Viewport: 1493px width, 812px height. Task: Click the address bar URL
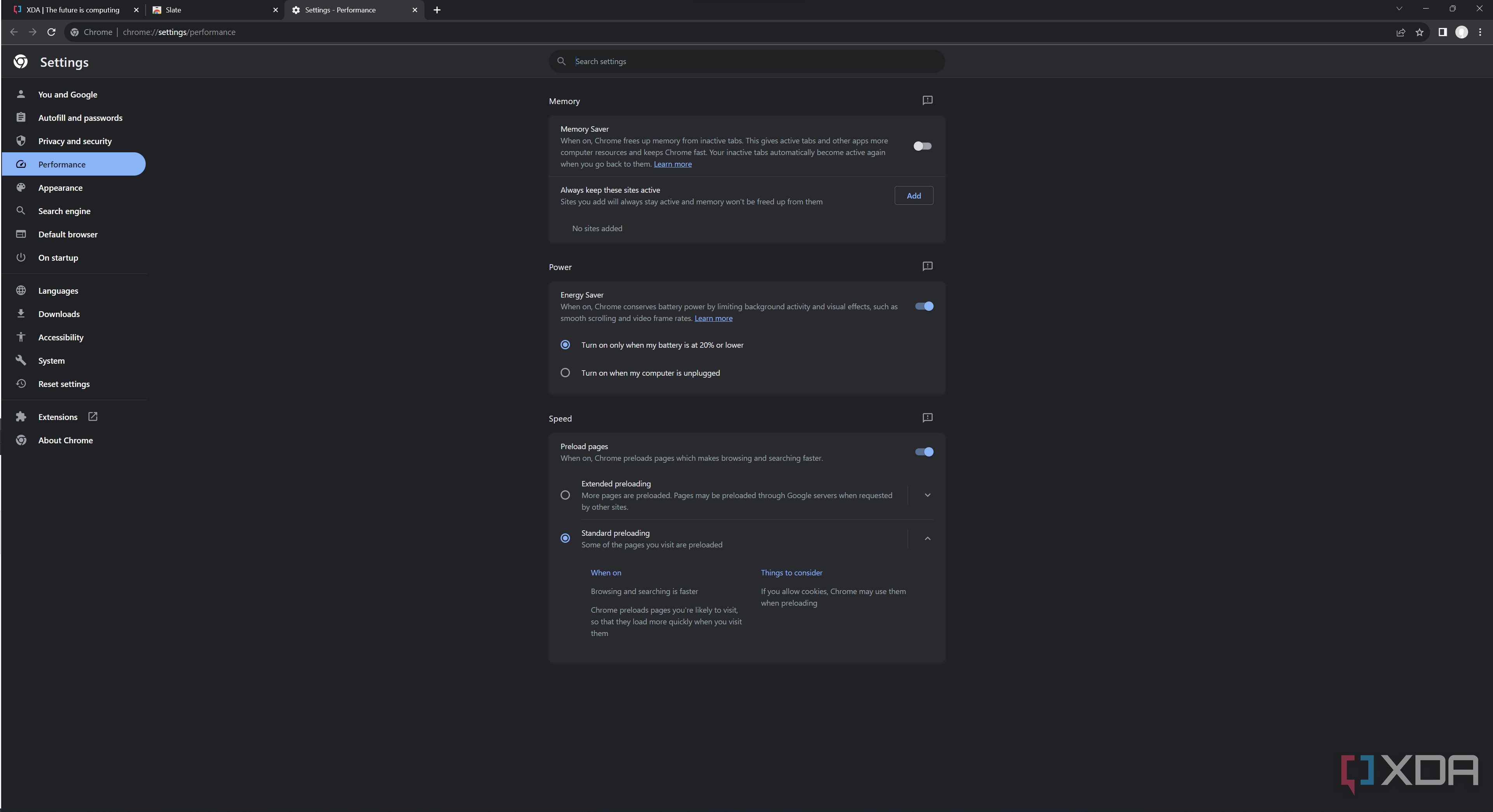[x=179, y=32]
